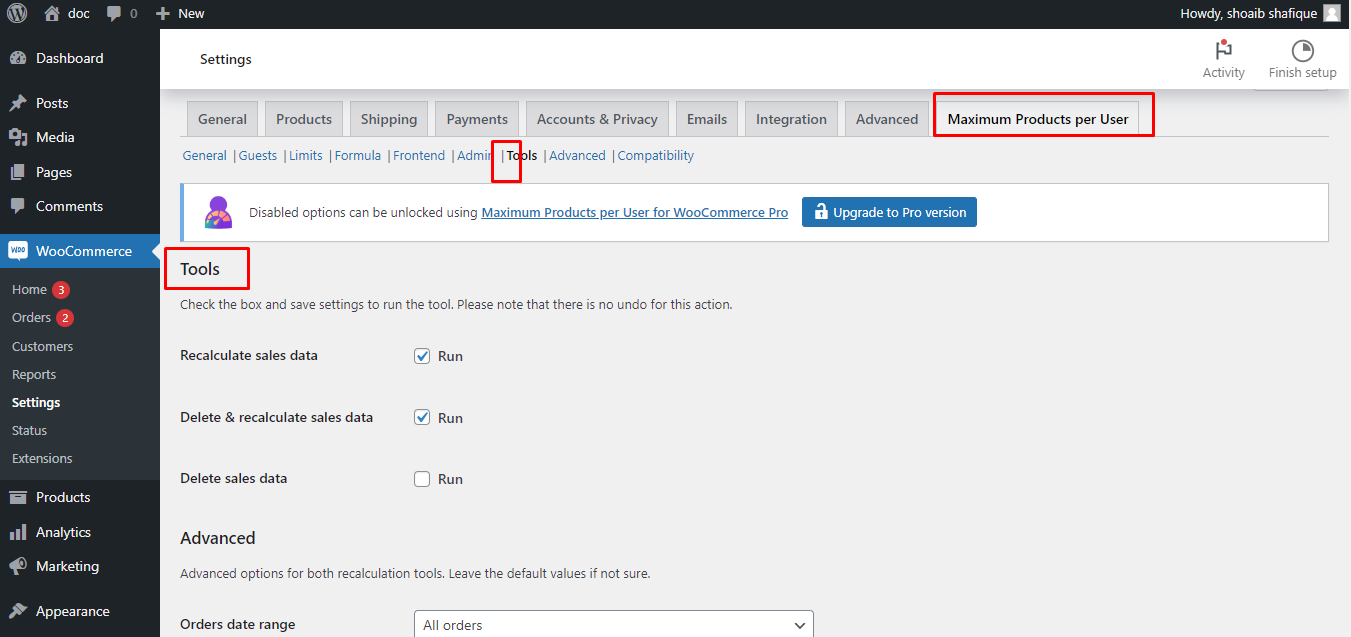1351x637 pixels.
Task: Open the Formula subsection link
Action: coord(358,156)
